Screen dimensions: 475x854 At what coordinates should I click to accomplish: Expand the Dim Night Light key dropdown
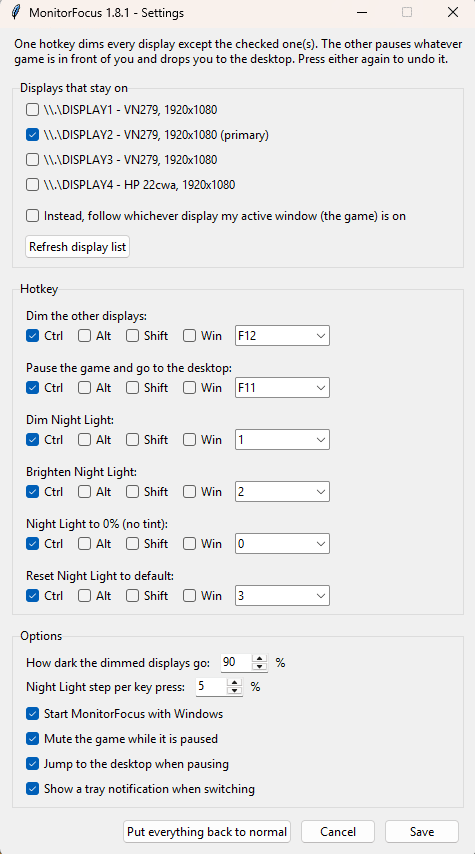[282, 440]
